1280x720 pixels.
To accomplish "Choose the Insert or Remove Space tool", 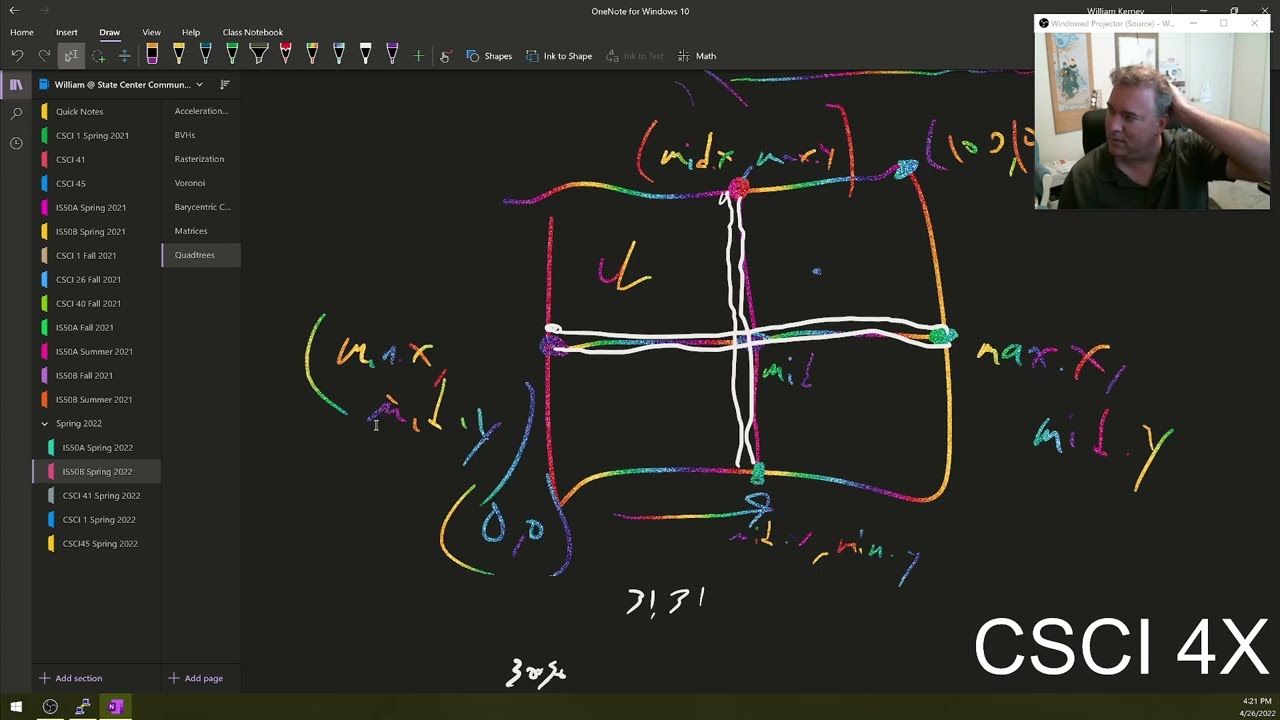I will click(124, 56).
